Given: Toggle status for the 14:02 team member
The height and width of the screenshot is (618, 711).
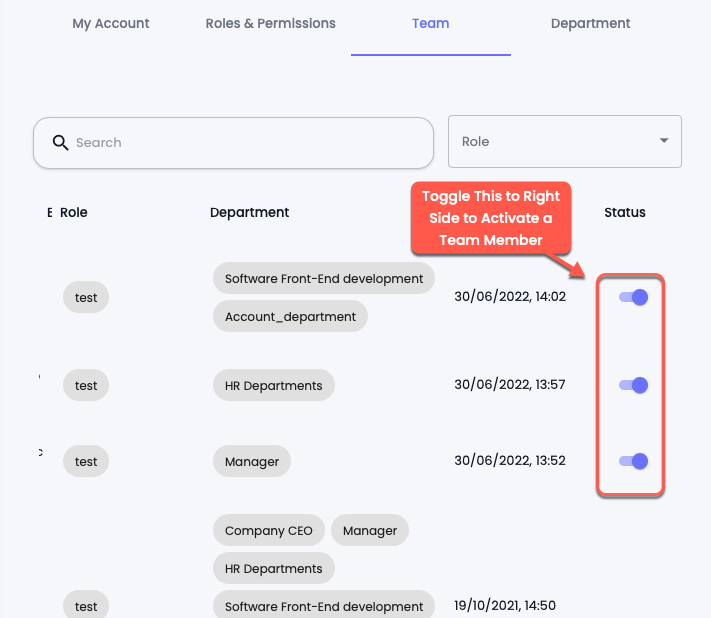Looking at the screenshot, I should click(634, 297).
